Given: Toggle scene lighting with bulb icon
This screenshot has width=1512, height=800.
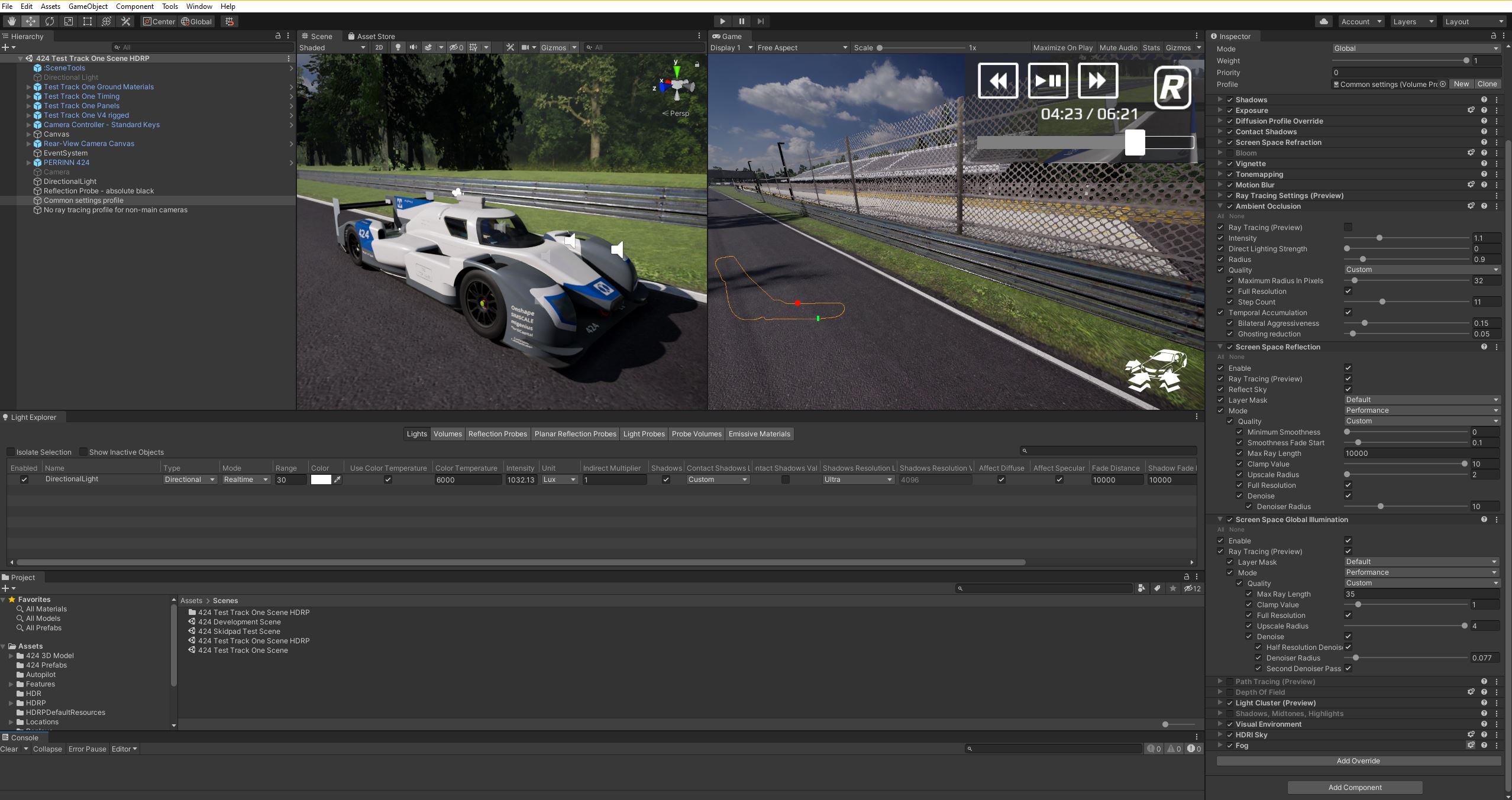Looking at the screenshot, I should (x=398, y=47).
